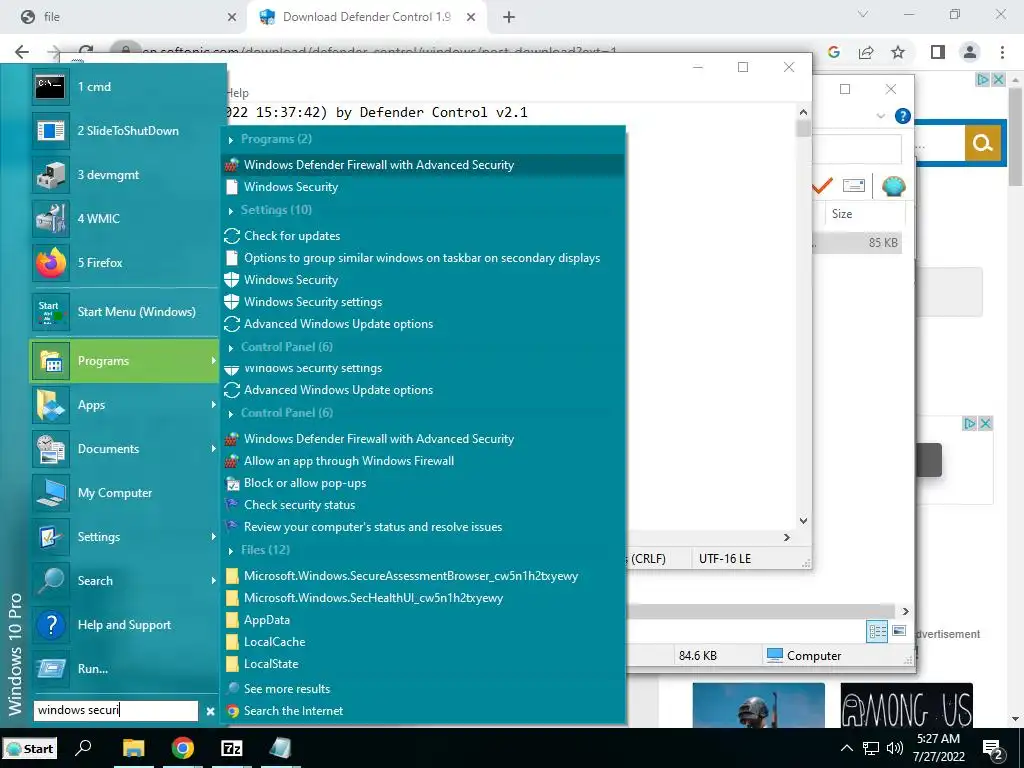
Task: Click the start menu search field
Action: tap(116, 711)
